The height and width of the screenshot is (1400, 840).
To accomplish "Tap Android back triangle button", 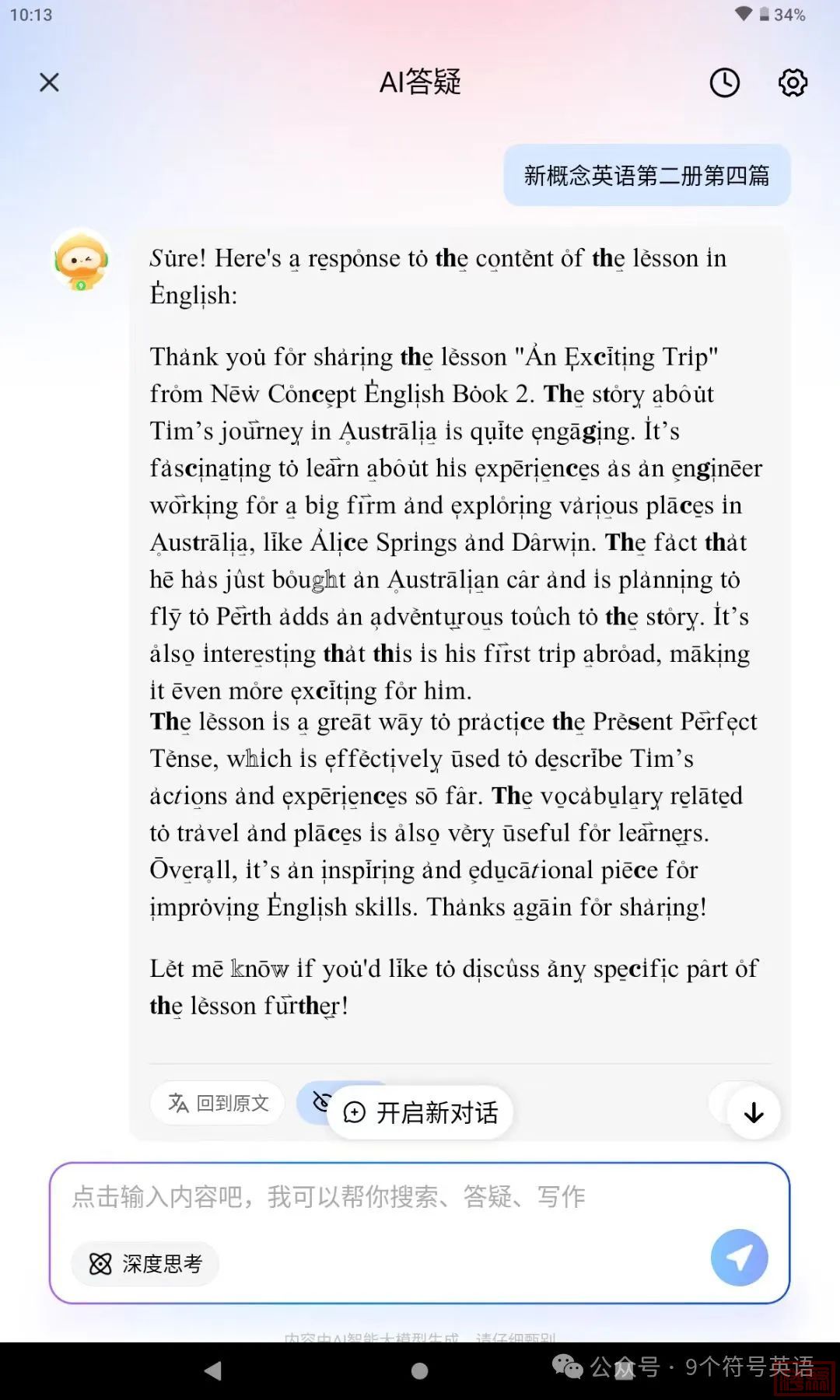I will 213,1370.
